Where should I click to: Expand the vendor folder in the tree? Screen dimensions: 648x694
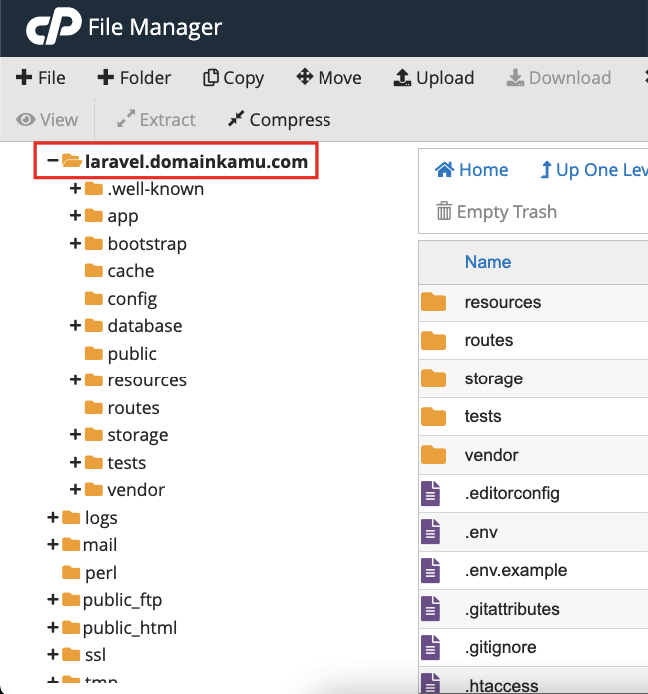tap(75, 490)
